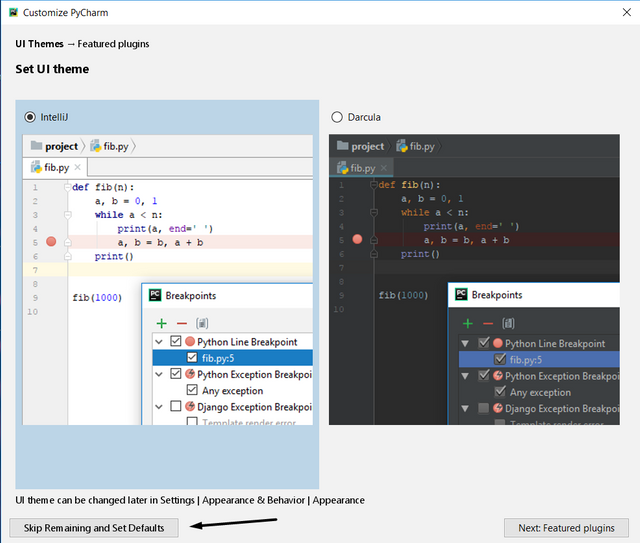Click the Darcula preview thumbnail
Viewport: 640px width, 543px height.
point(474,280)
